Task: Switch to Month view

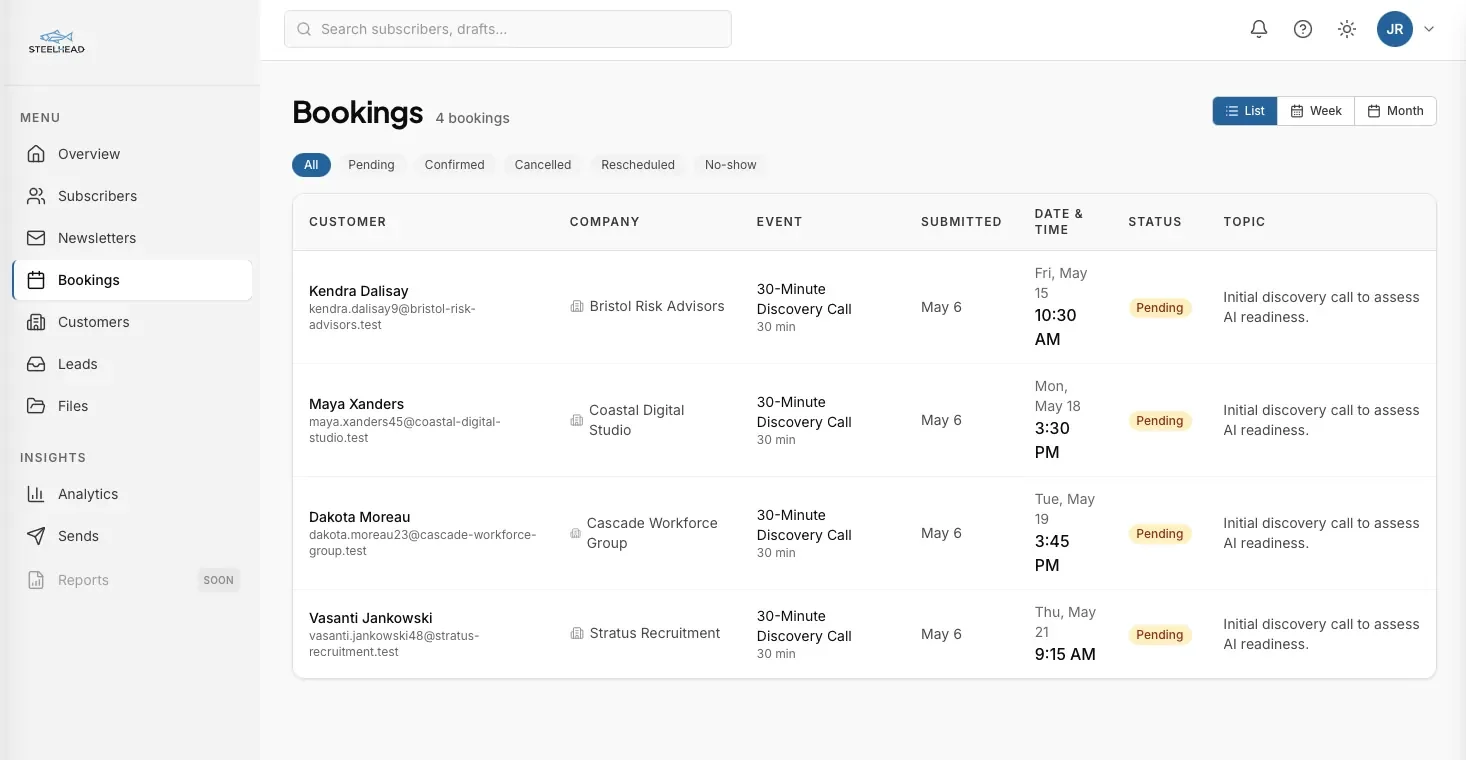Action: (1395, 111)
